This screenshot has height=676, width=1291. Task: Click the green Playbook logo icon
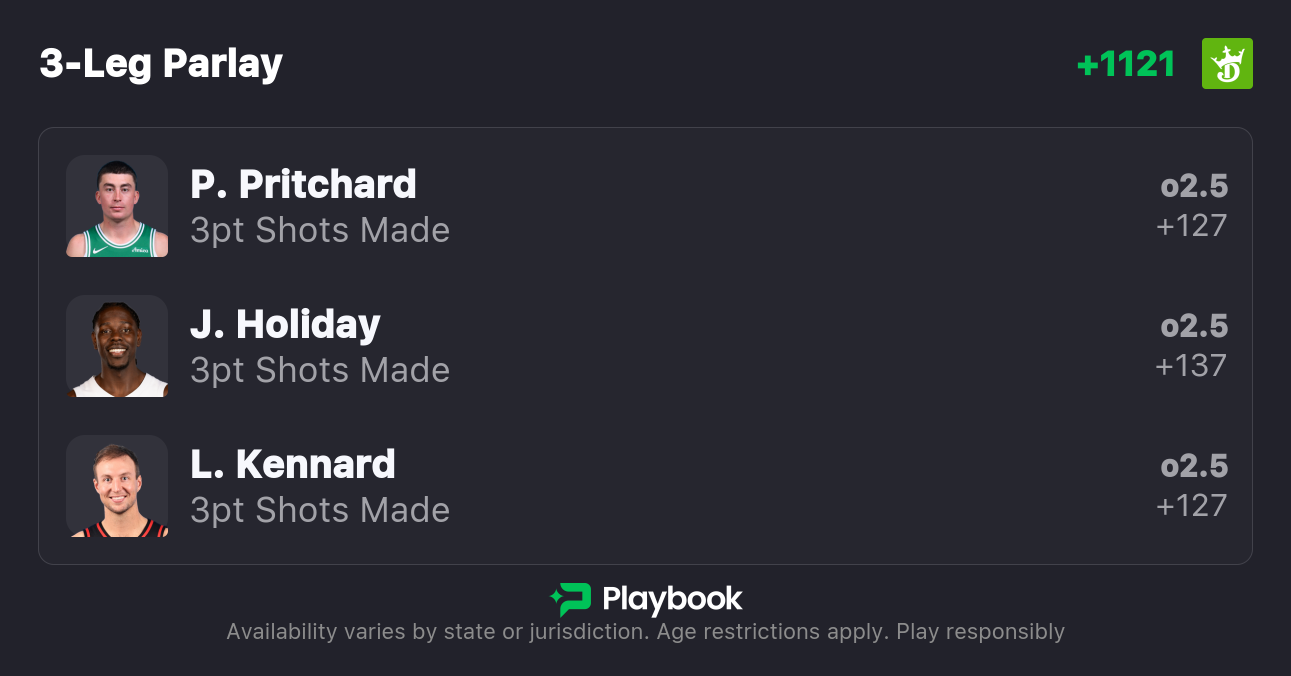click(x=570, y=599)
